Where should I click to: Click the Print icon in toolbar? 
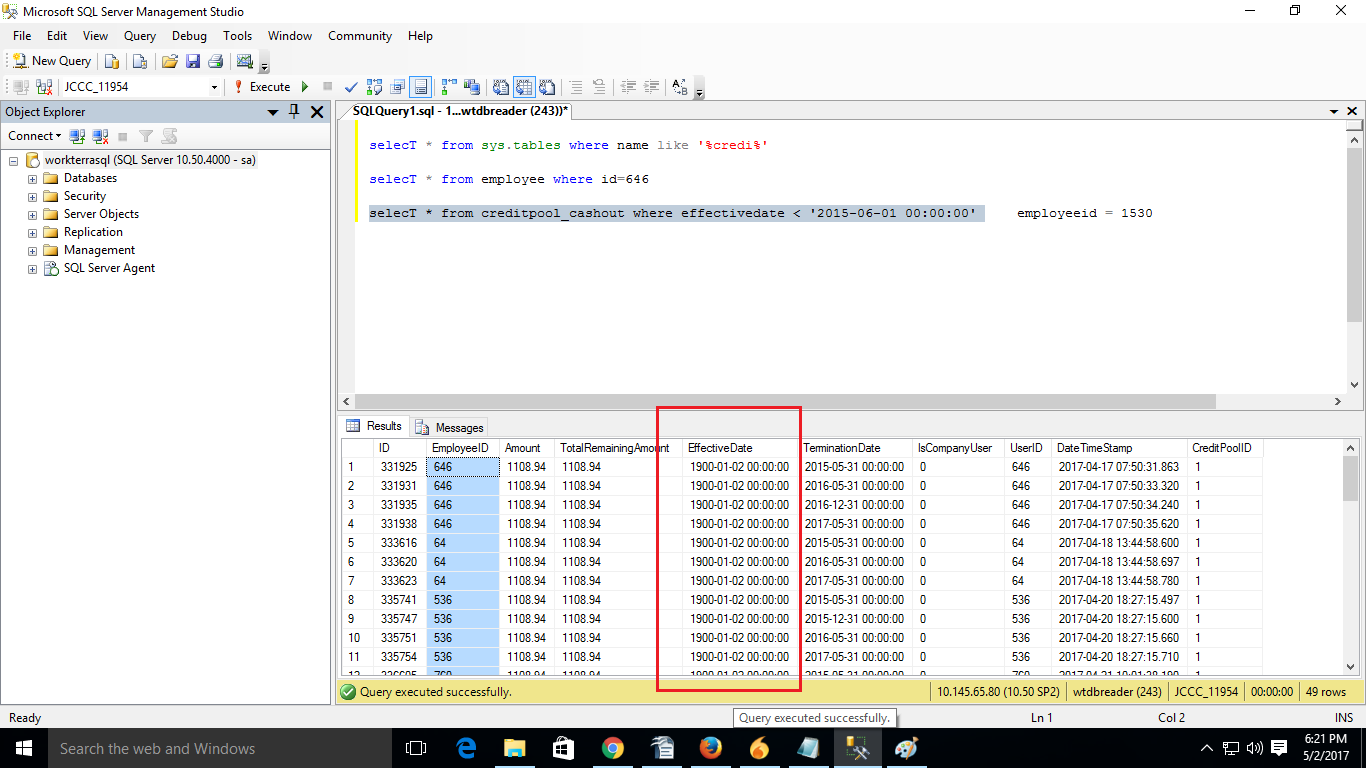click(215, 61)
